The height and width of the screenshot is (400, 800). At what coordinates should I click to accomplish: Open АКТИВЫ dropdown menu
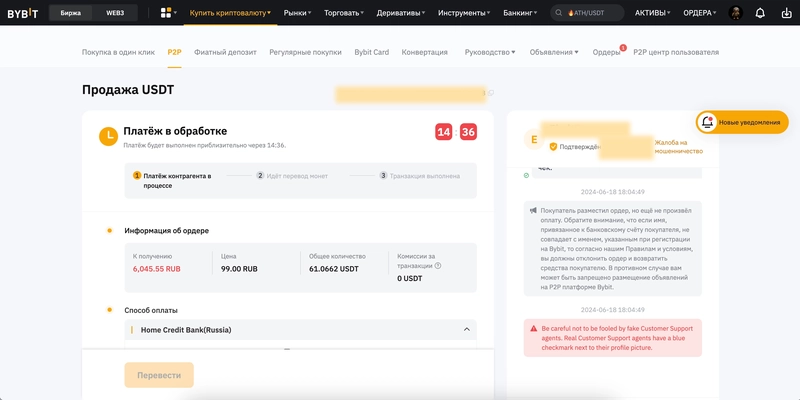(653, 13)
